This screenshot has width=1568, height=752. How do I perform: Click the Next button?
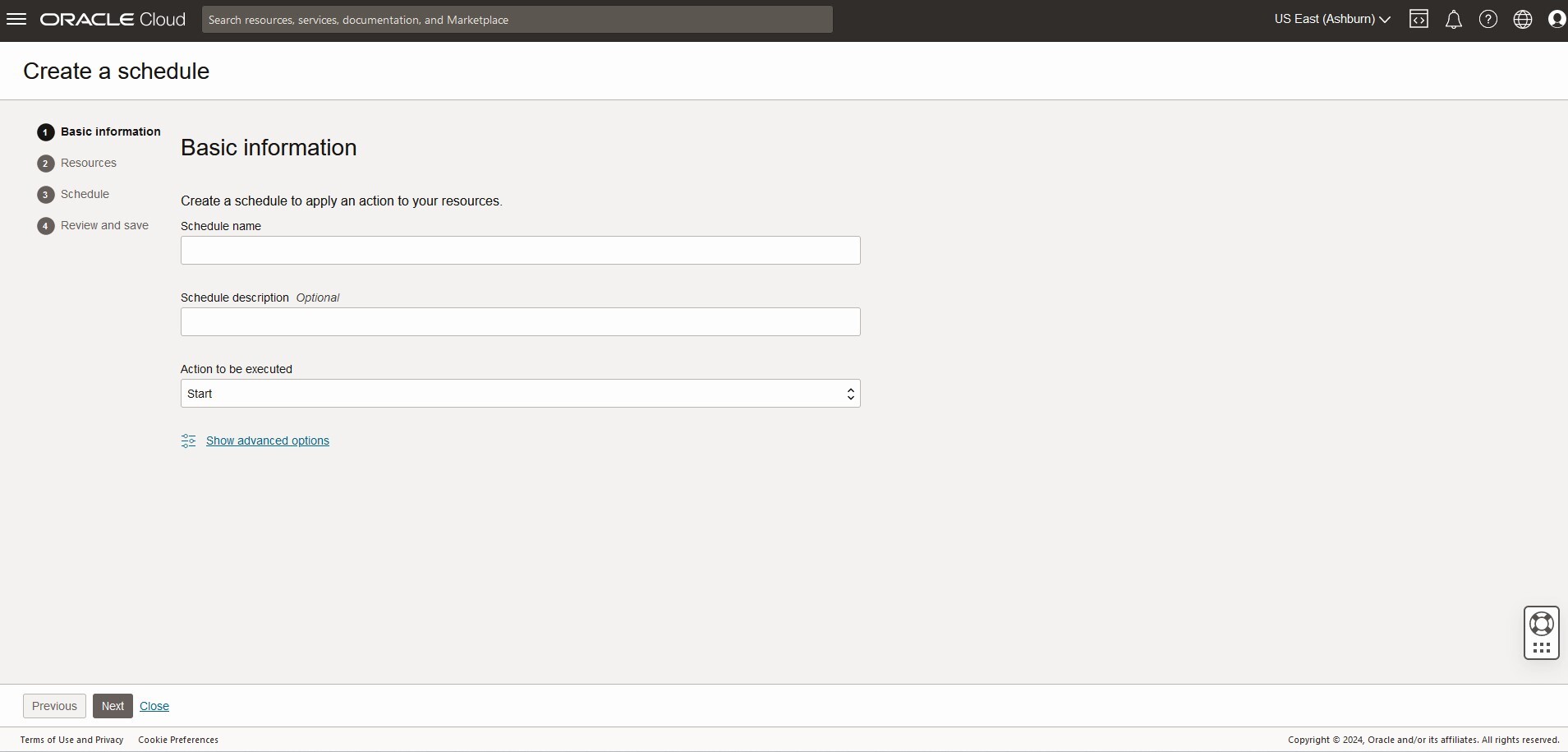pos(112,705)
